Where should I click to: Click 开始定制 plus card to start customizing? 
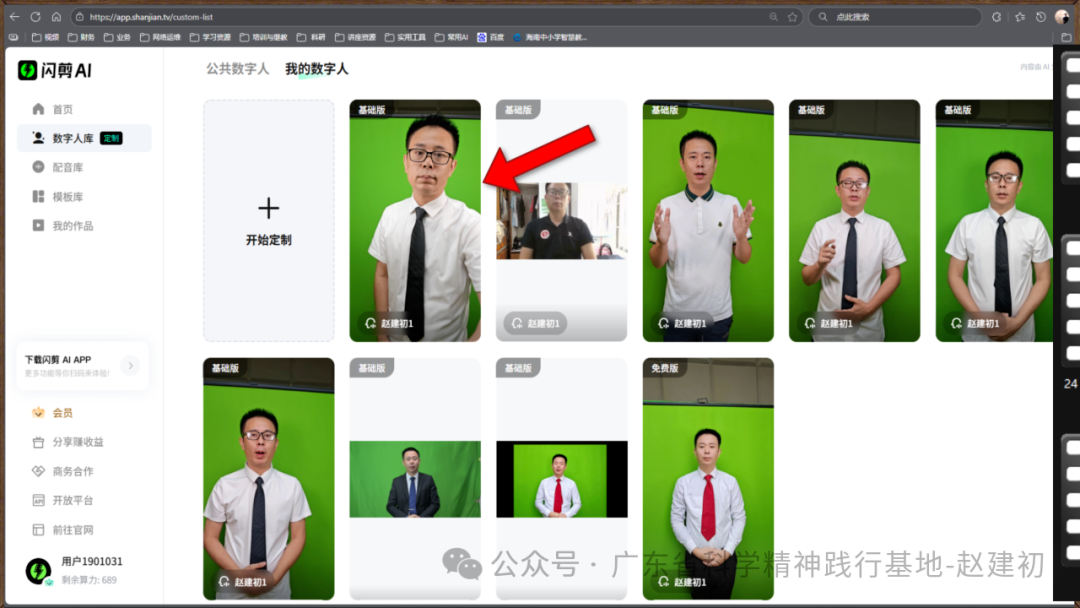pos(268,221)
